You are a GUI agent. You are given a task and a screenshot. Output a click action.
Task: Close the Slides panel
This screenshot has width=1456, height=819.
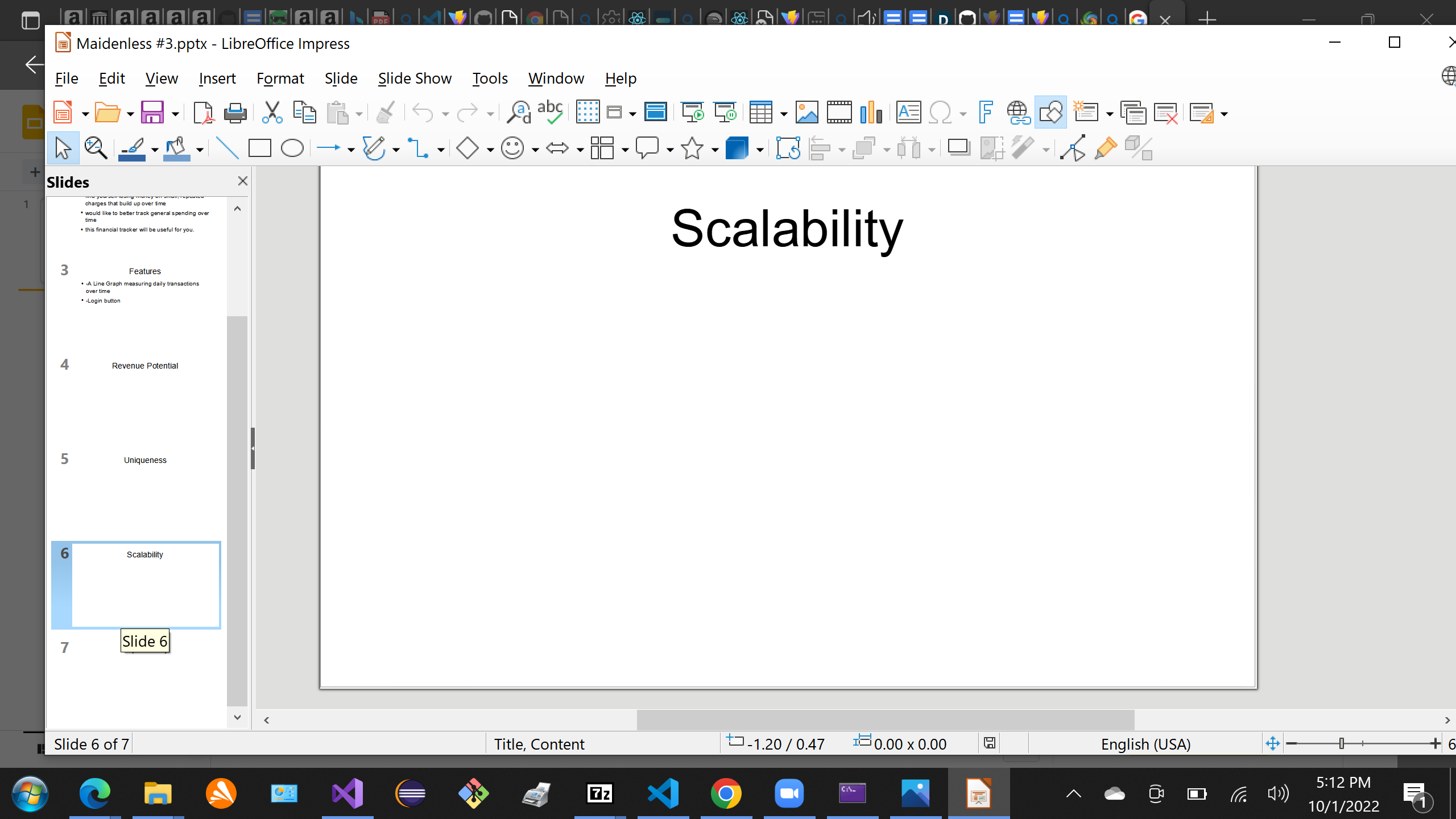[x=242, y=181]
